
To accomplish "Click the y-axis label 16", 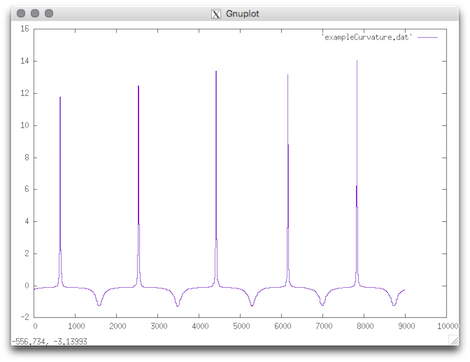I will pyautogui.click(x=25, y=29).
